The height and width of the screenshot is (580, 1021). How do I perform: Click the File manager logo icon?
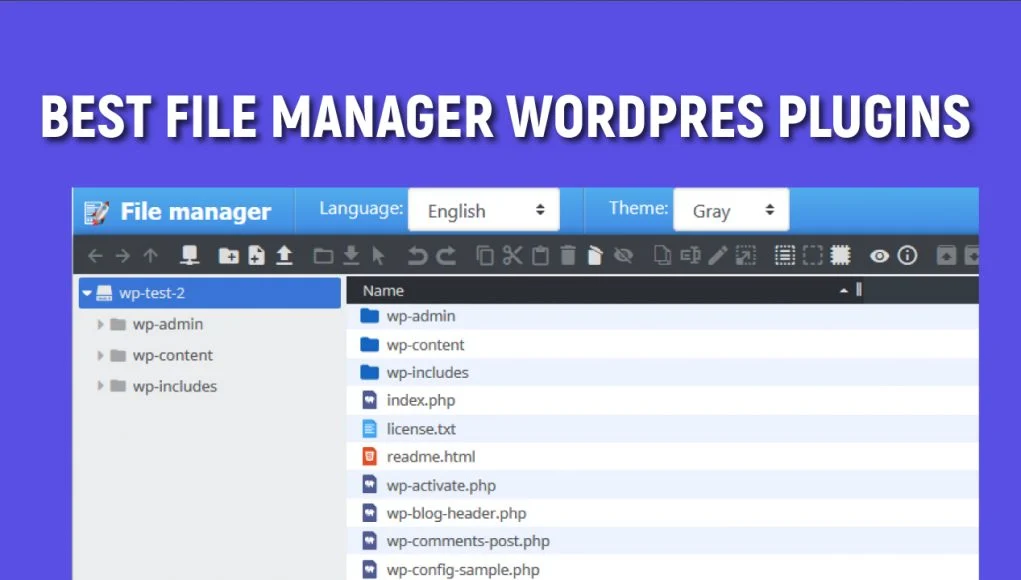tap(96, 212)
